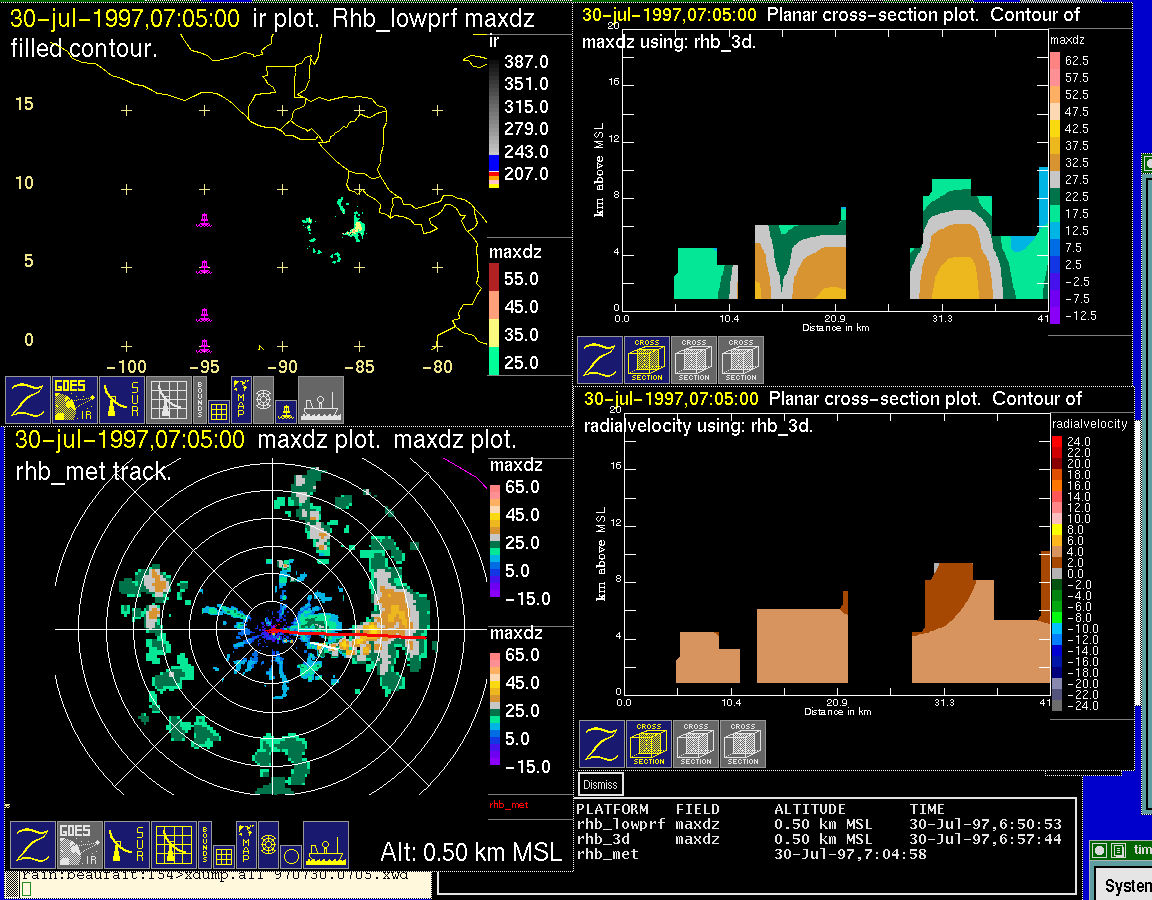The height and width of the screenshot is (900, 1152).
Task: Enable the grayed GOES IR icon in maxdz plot toolbar
Action: [78, 845]
